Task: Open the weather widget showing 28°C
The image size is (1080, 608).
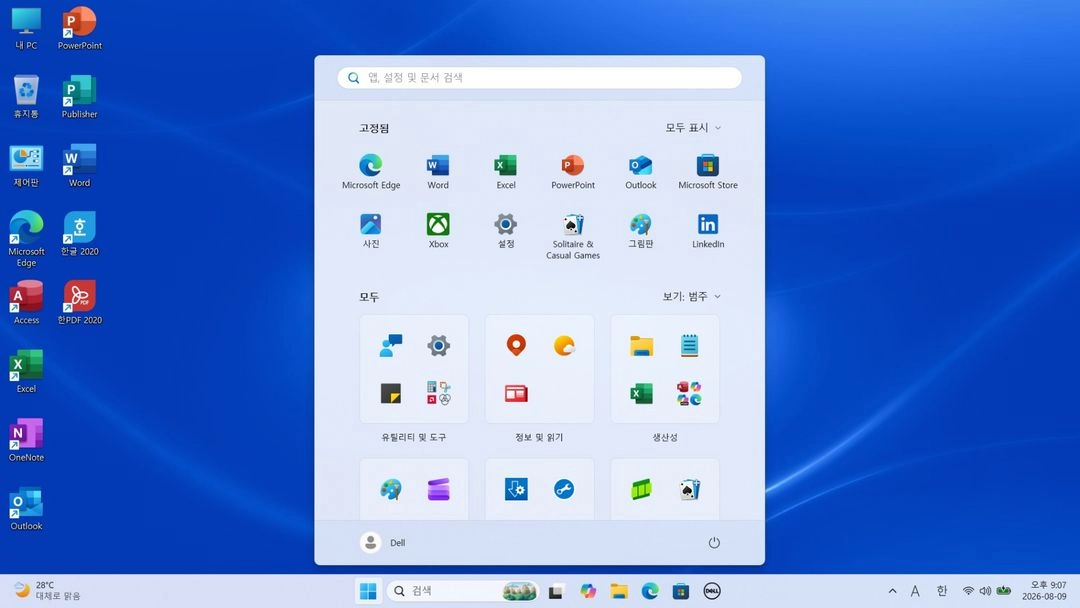Action: coord(47,591)
